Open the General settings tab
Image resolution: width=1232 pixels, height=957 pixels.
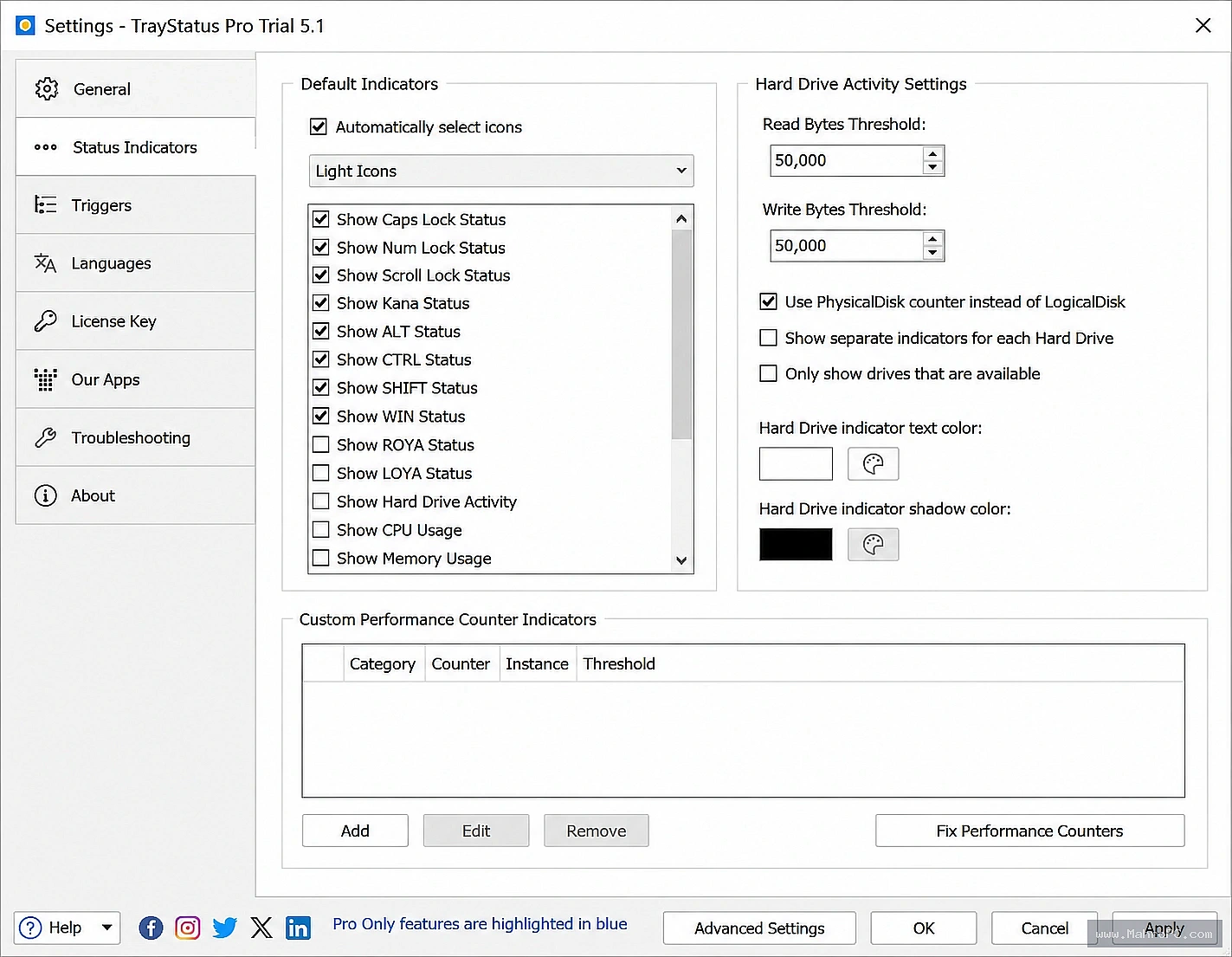point(136,88)
